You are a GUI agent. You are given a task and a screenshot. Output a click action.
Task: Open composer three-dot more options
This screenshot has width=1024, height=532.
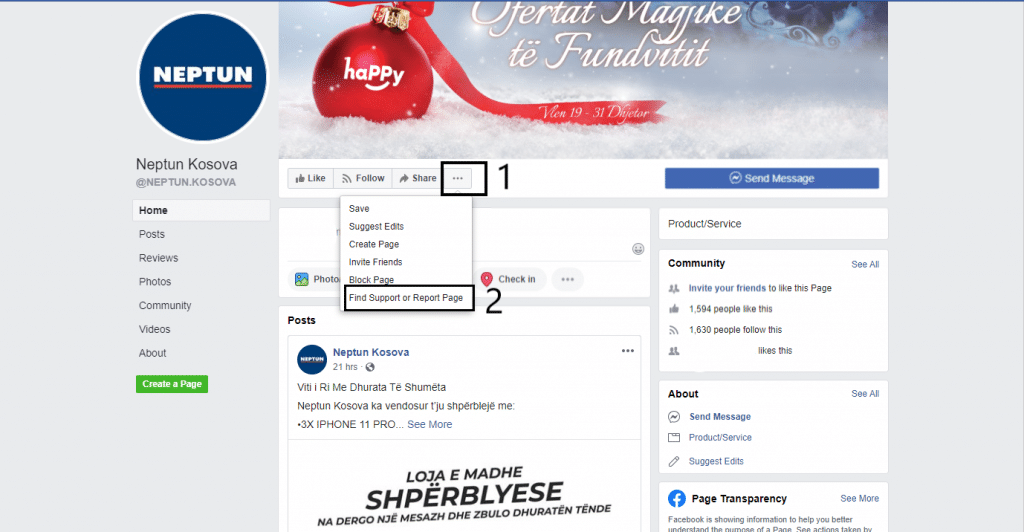pyautogui.click(x=568, y=279)
